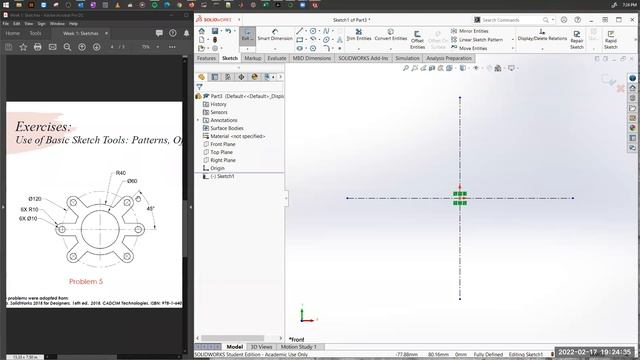
Task: Expand the Annotations tree node
Action: [198, 120]
